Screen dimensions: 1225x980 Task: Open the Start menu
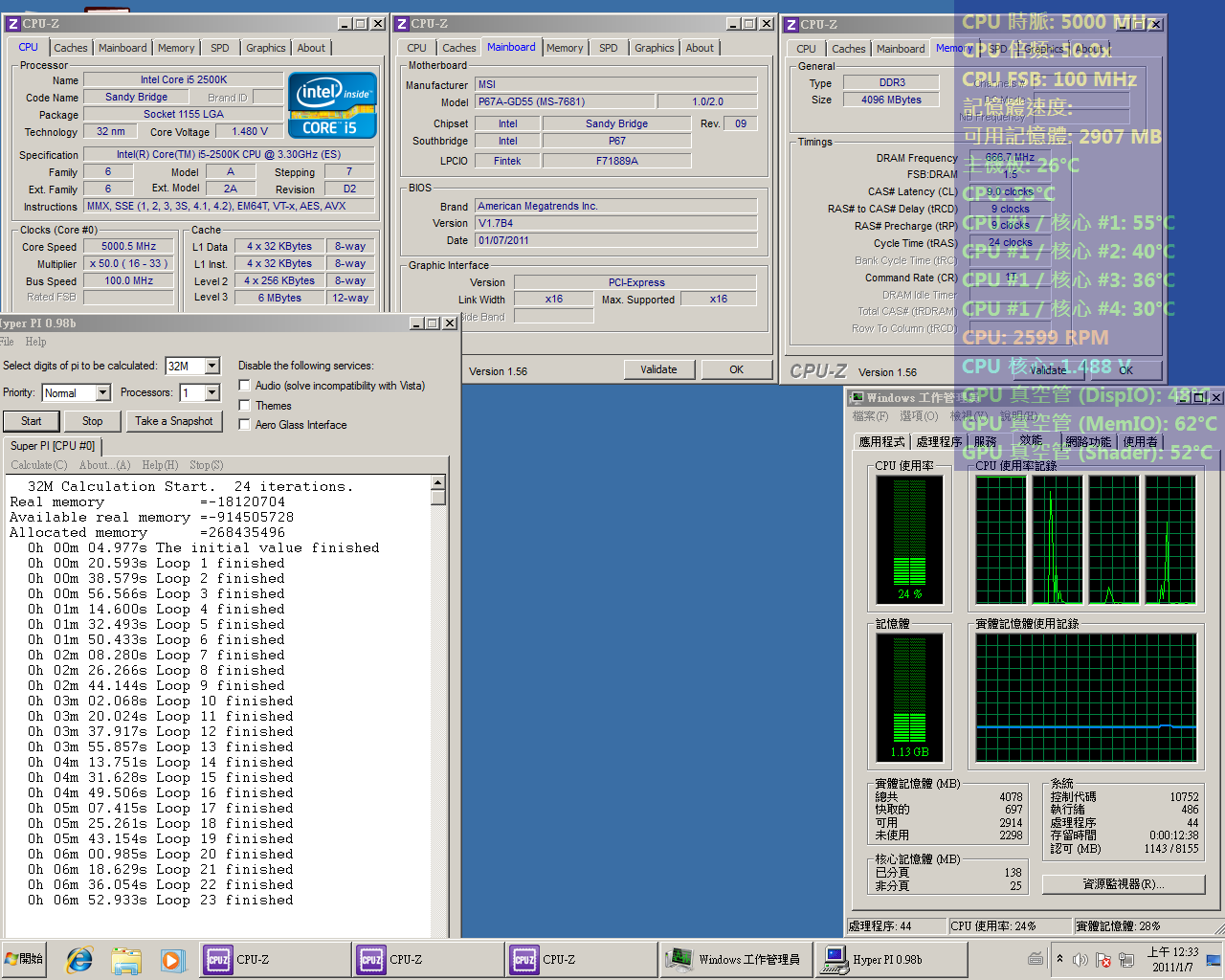(25, 959)
